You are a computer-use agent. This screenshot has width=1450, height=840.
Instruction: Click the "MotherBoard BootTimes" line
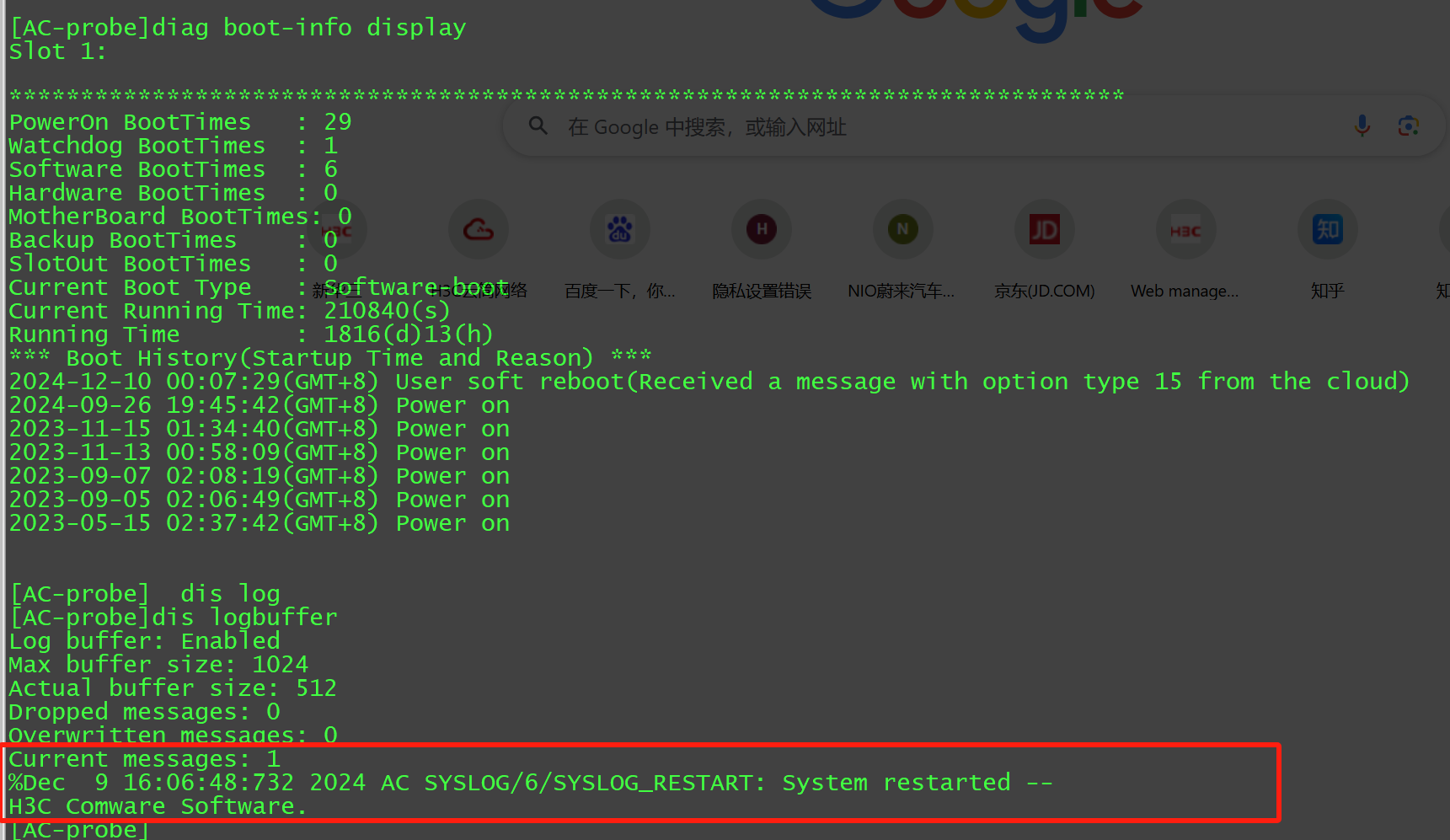point(180,217)
